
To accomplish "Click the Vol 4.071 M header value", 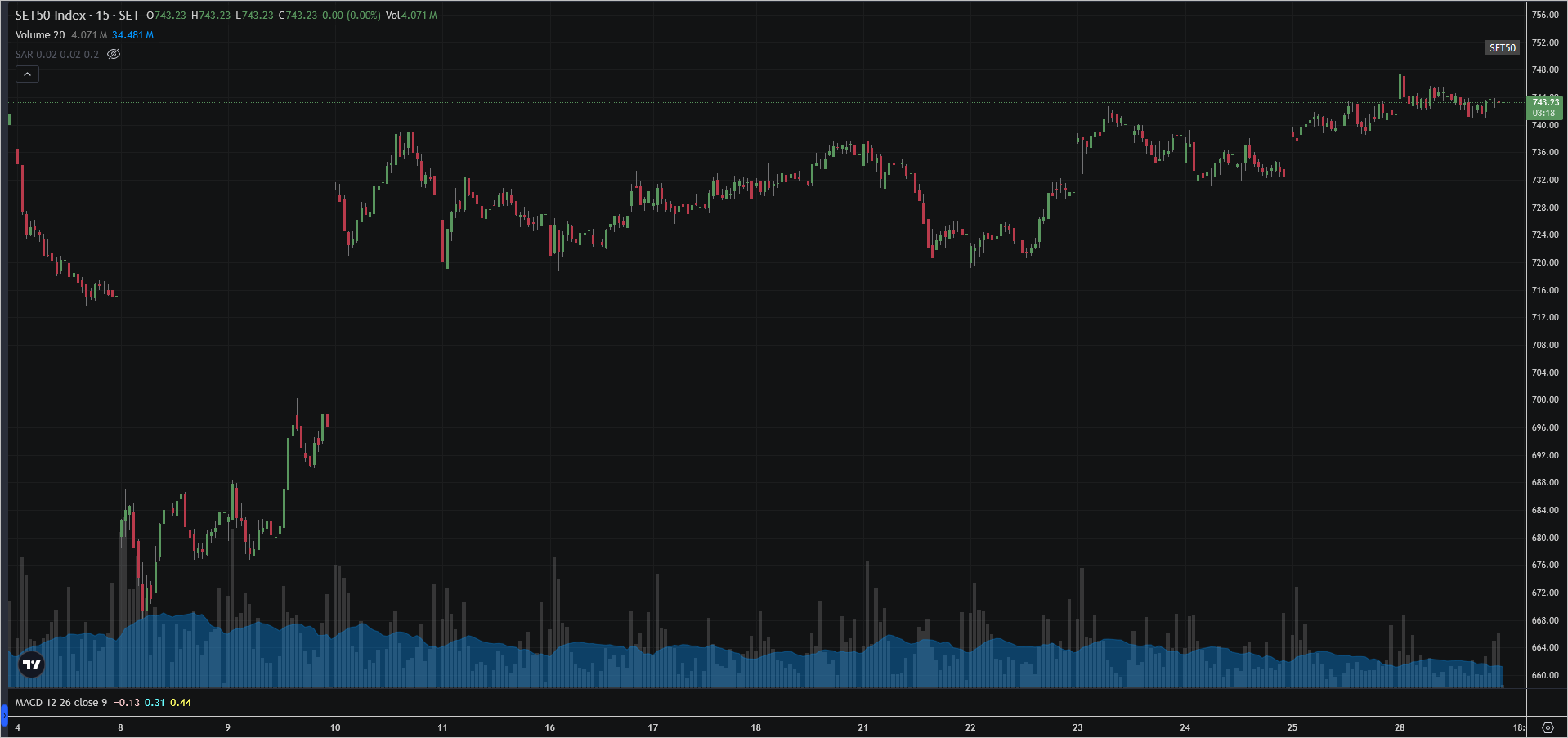I will click(x=411, y=16).
